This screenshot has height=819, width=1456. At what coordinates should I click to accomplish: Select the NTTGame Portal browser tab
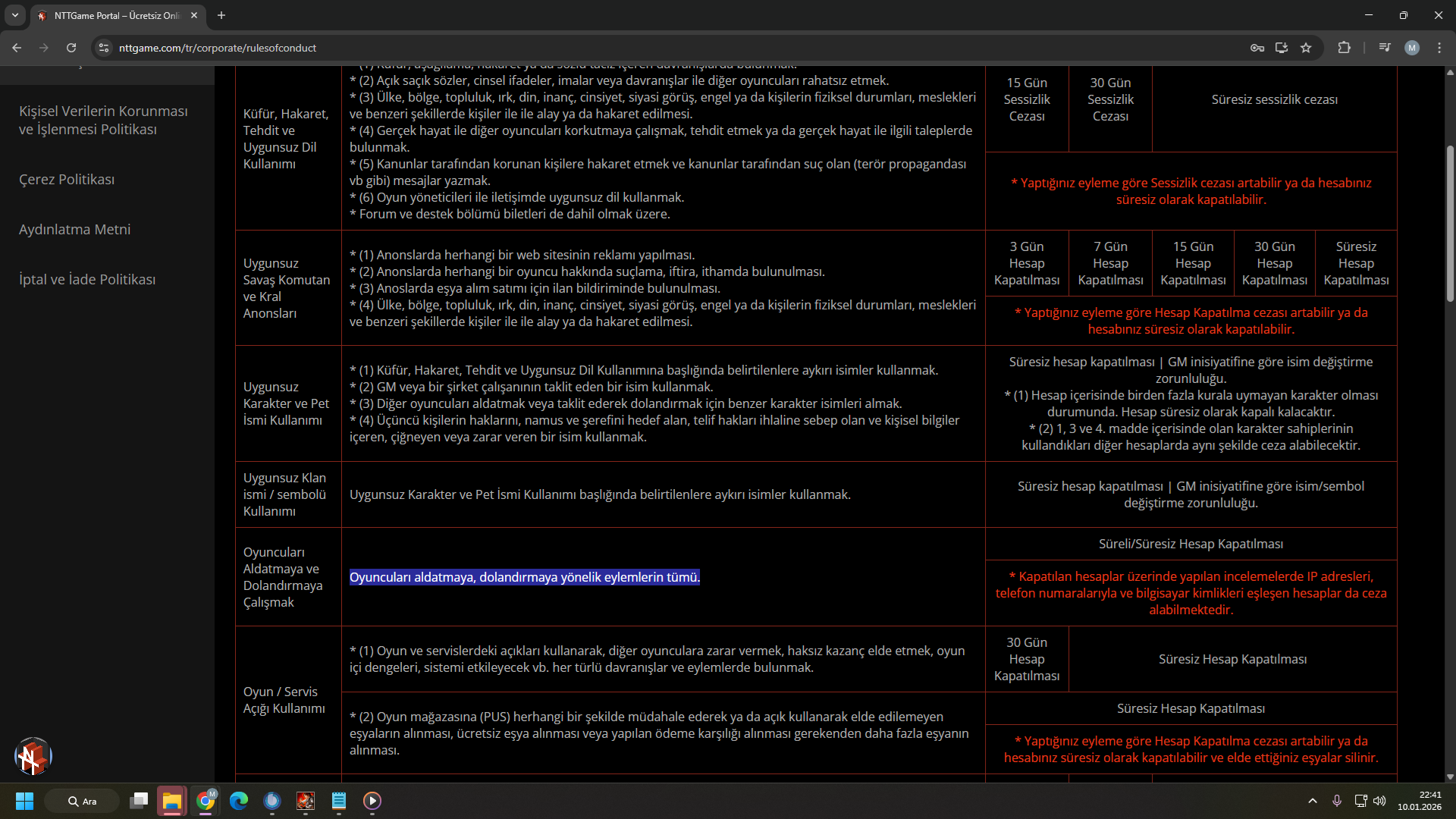(x=118, y=15)
